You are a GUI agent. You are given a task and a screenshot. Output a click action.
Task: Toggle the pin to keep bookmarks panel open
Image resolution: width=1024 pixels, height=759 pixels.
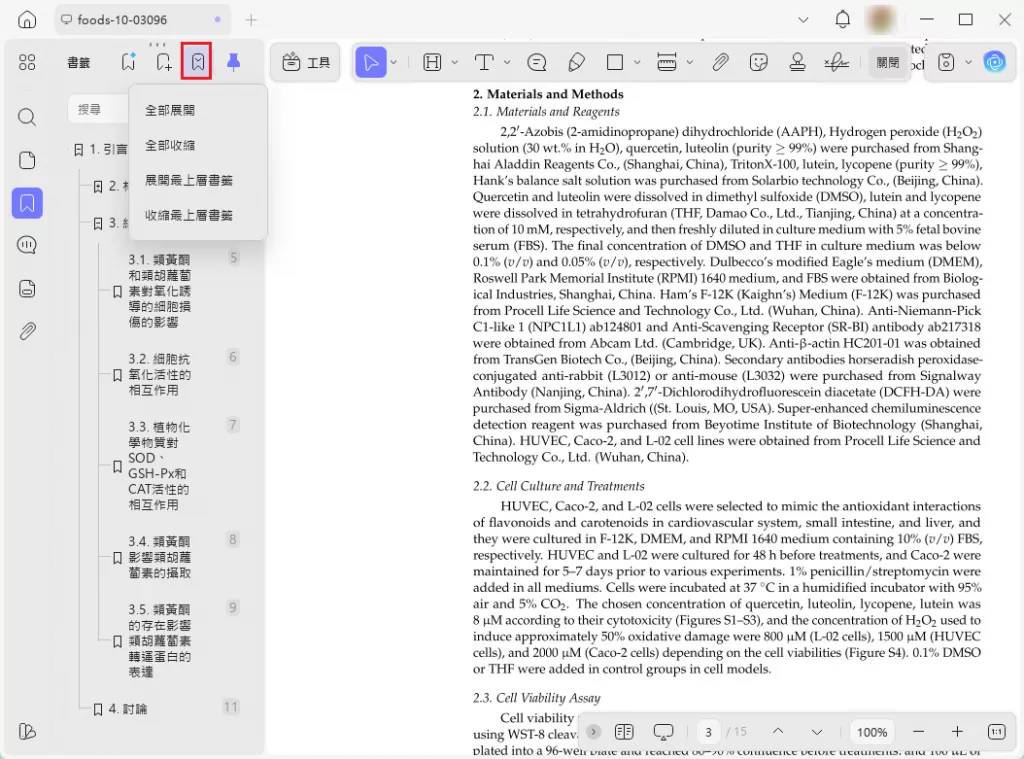[x=232, y=61]
